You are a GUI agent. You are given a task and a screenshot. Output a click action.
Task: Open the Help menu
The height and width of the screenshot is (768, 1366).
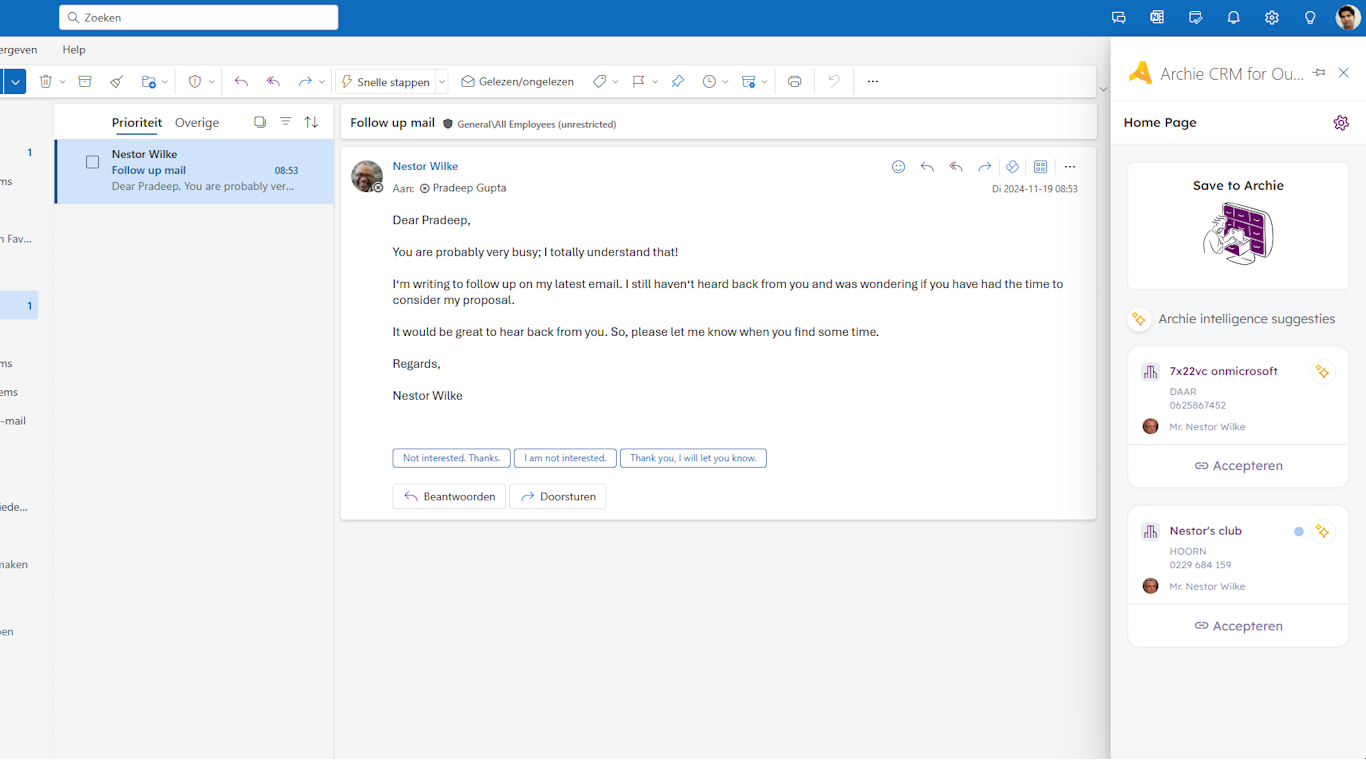[74, 50]
